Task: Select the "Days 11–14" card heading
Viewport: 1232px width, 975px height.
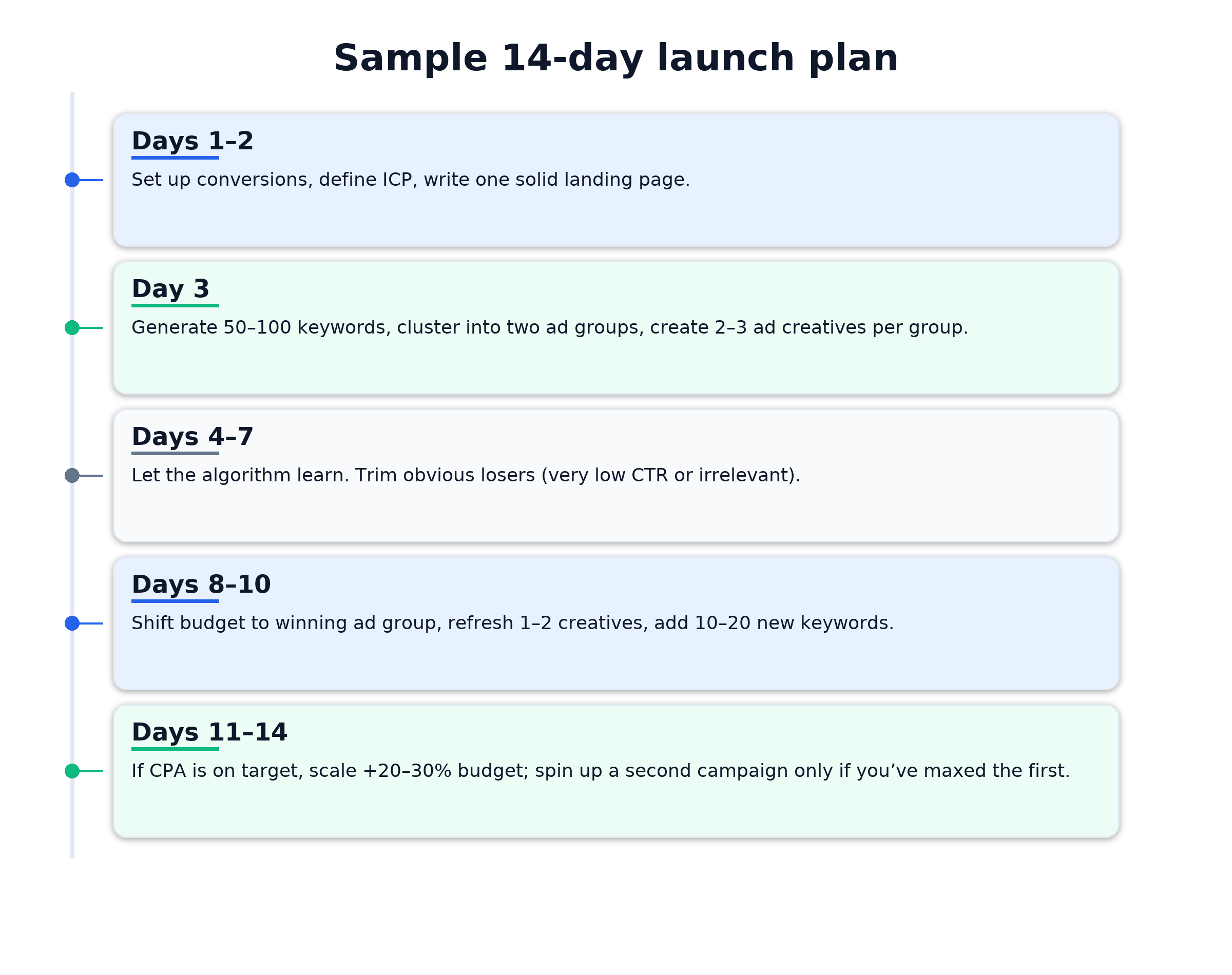Action: pos(209,732)
